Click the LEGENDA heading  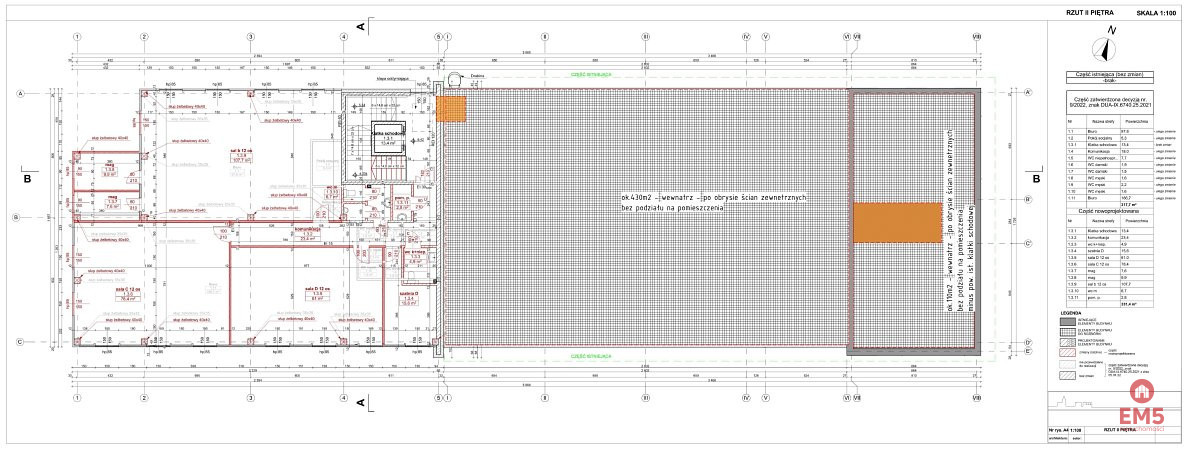1073,313
